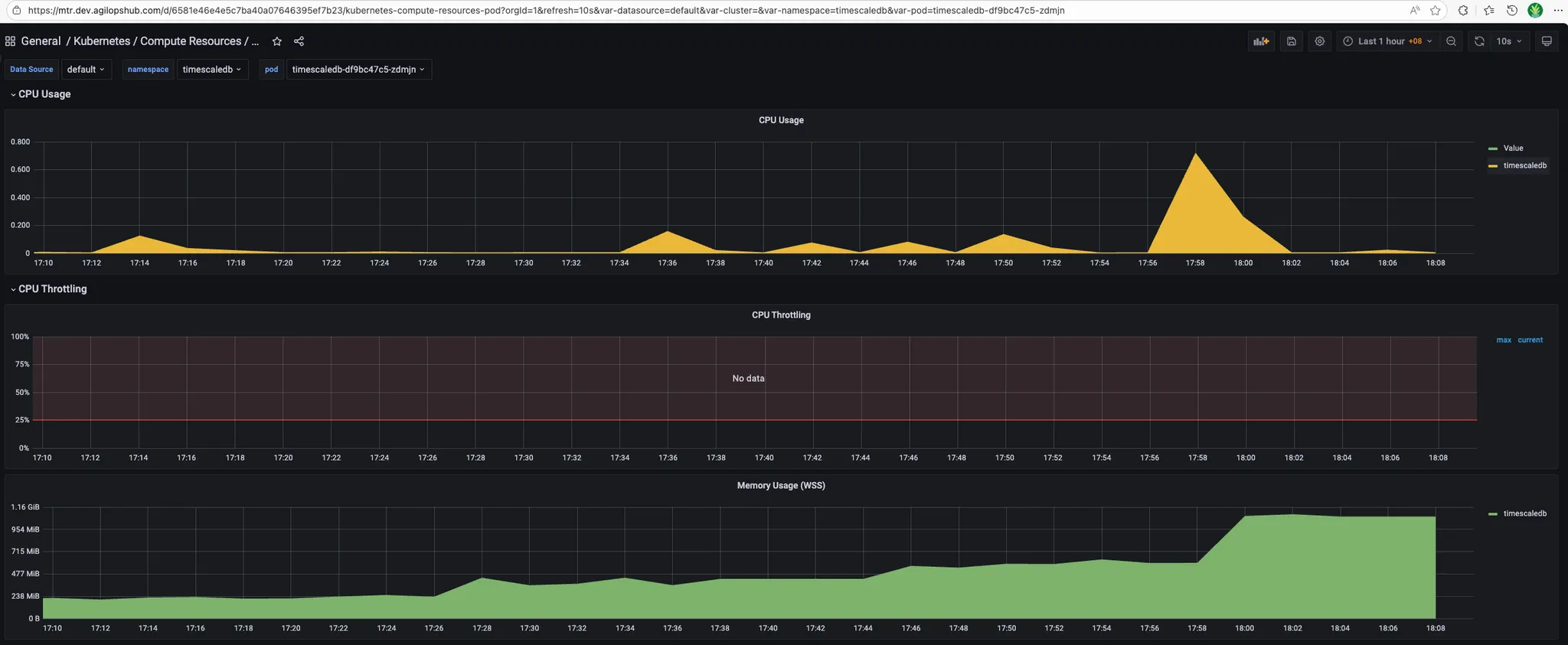Refresh the dashboard now

click(x=1479, y=41)
